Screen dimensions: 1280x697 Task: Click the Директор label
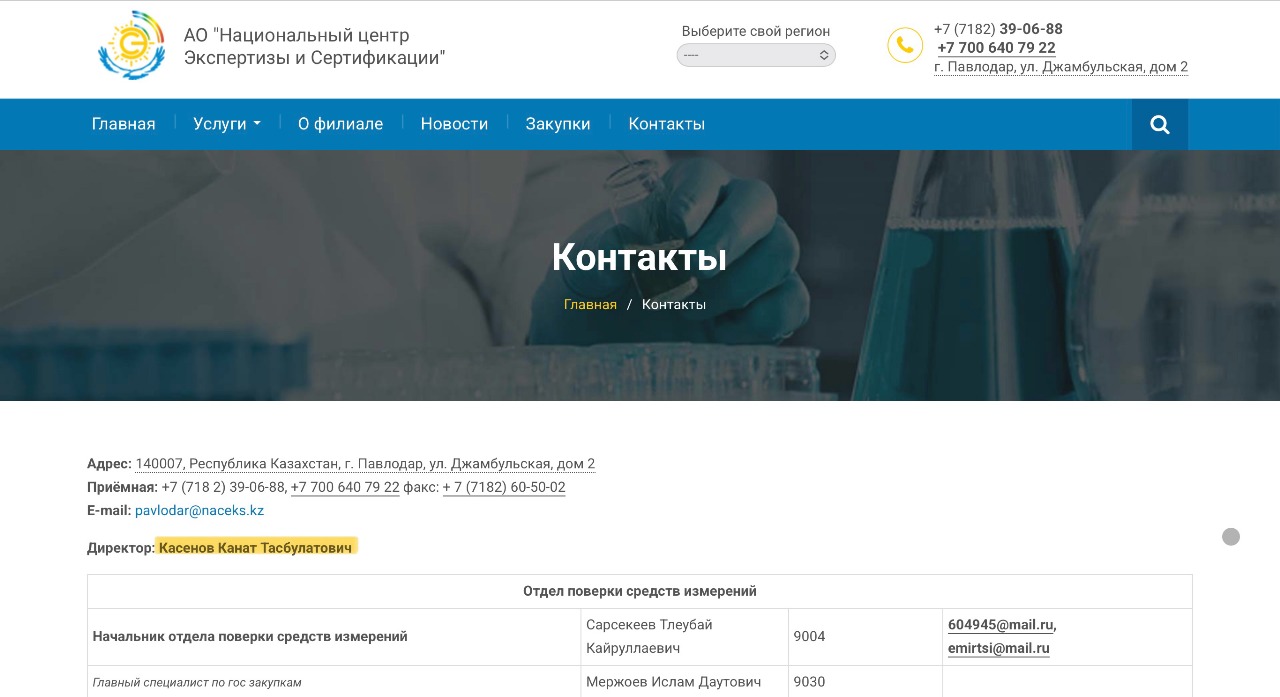click(x=121, y=547)
